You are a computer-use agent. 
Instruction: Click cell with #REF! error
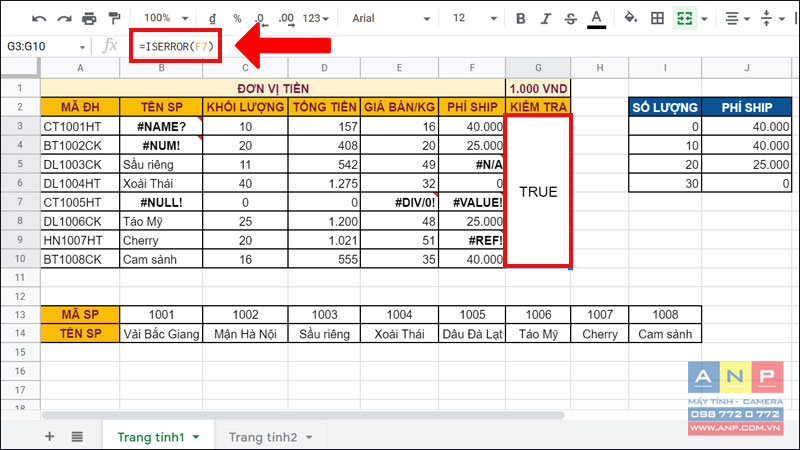coord(472,240)
